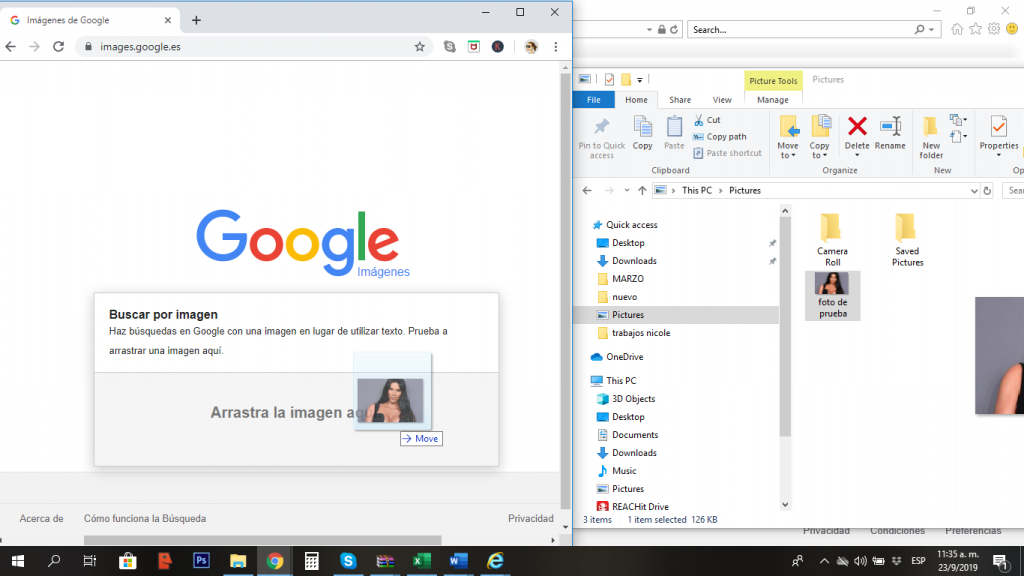Click the Privacidad link in Chrome footer
This screenshot has height=576, width=1024.
[531, 519]
